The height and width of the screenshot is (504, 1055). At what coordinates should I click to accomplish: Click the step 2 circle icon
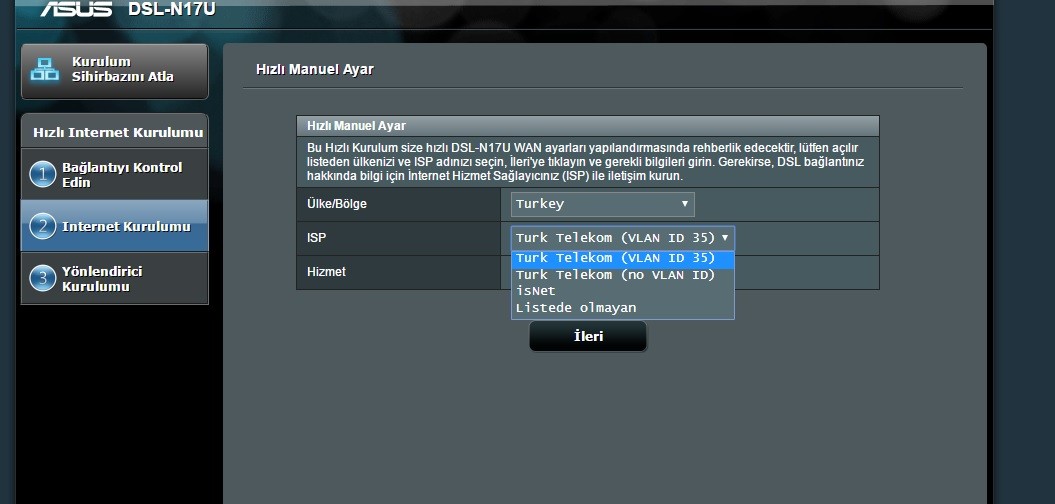[42, 226]
